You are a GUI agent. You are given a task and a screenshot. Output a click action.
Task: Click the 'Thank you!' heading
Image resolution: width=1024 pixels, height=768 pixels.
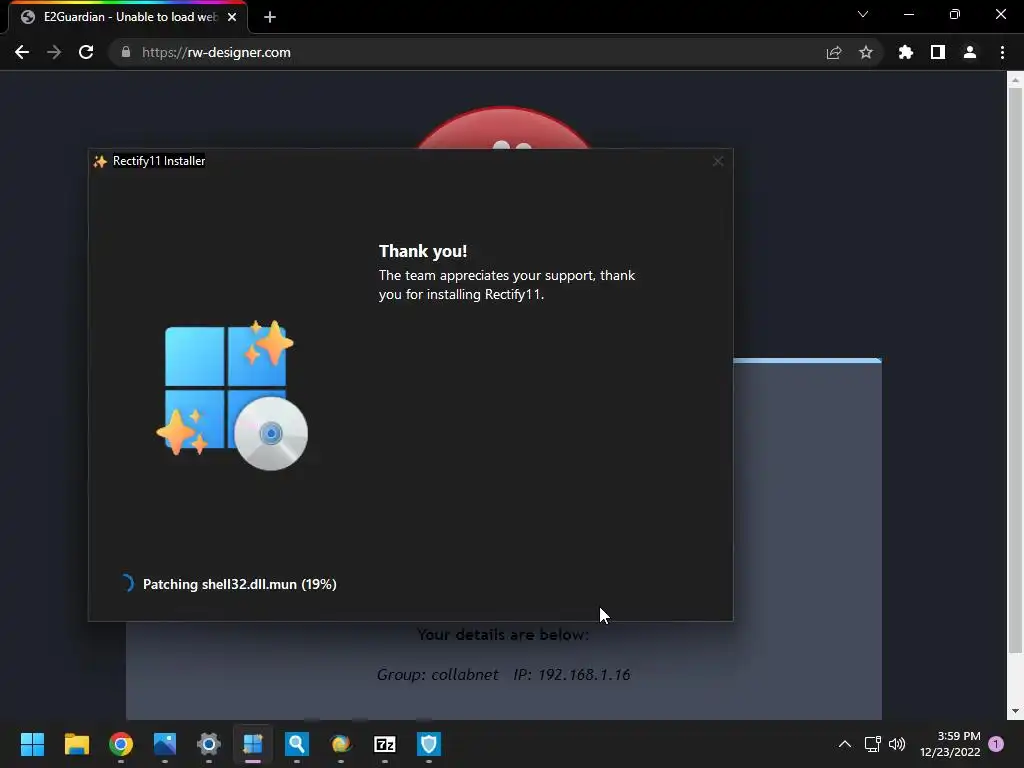coord(423,251)
